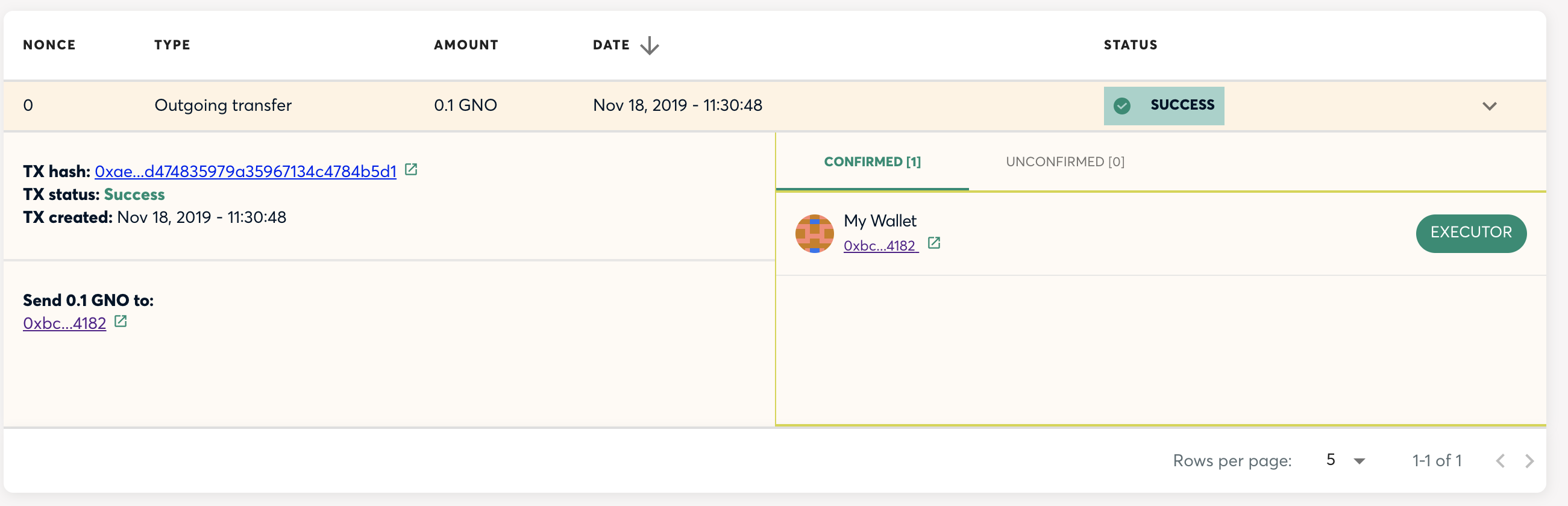Open My Wallet address externally via link icon

(934, 243)
